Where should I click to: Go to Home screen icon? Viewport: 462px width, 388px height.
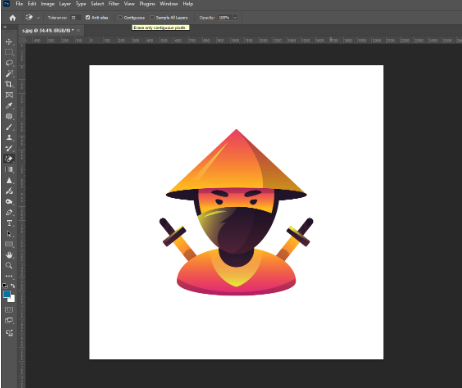(12, 18)
